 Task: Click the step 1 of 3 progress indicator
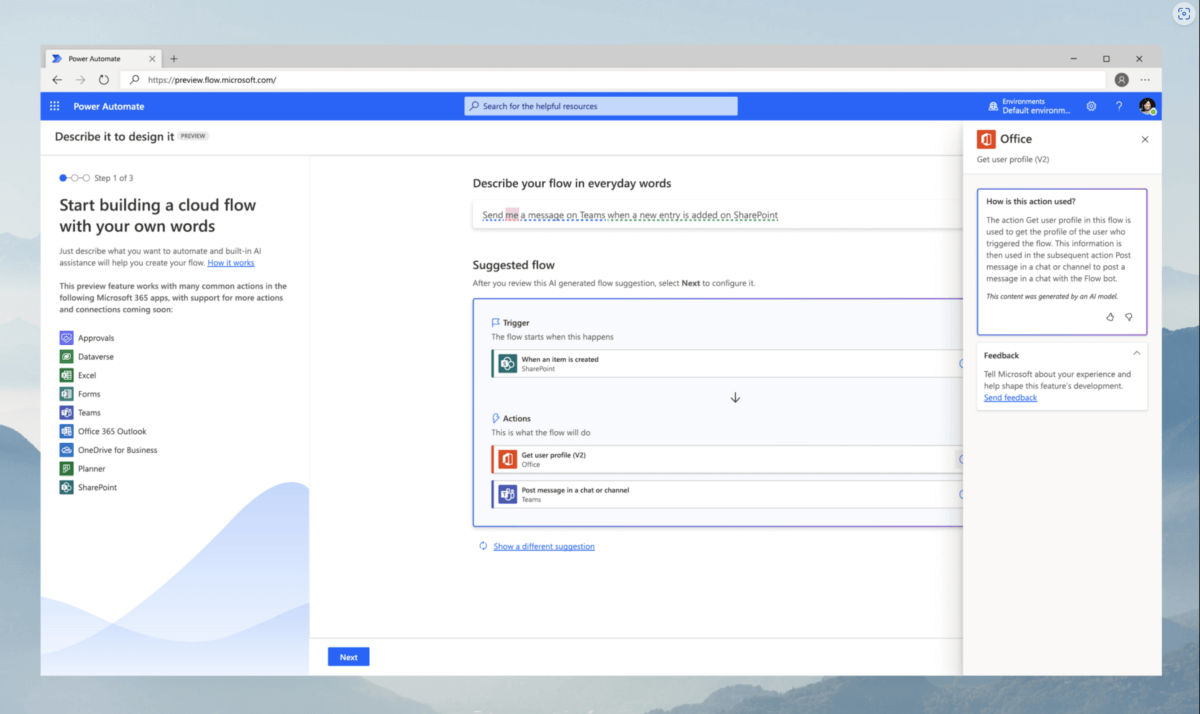(96, 178)
